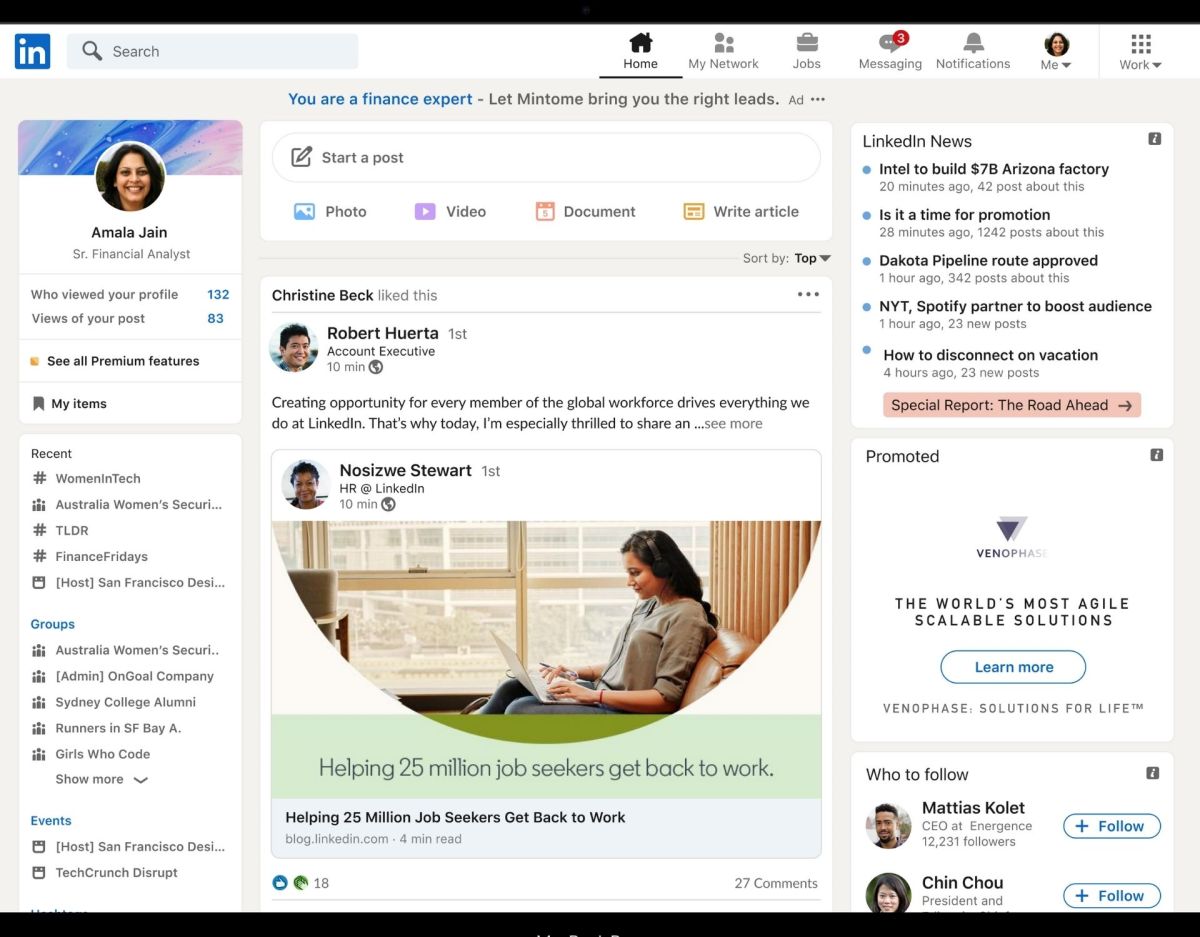Open How to disconnect on vacation story
1200x937 pixels.
tap(990, 355)
